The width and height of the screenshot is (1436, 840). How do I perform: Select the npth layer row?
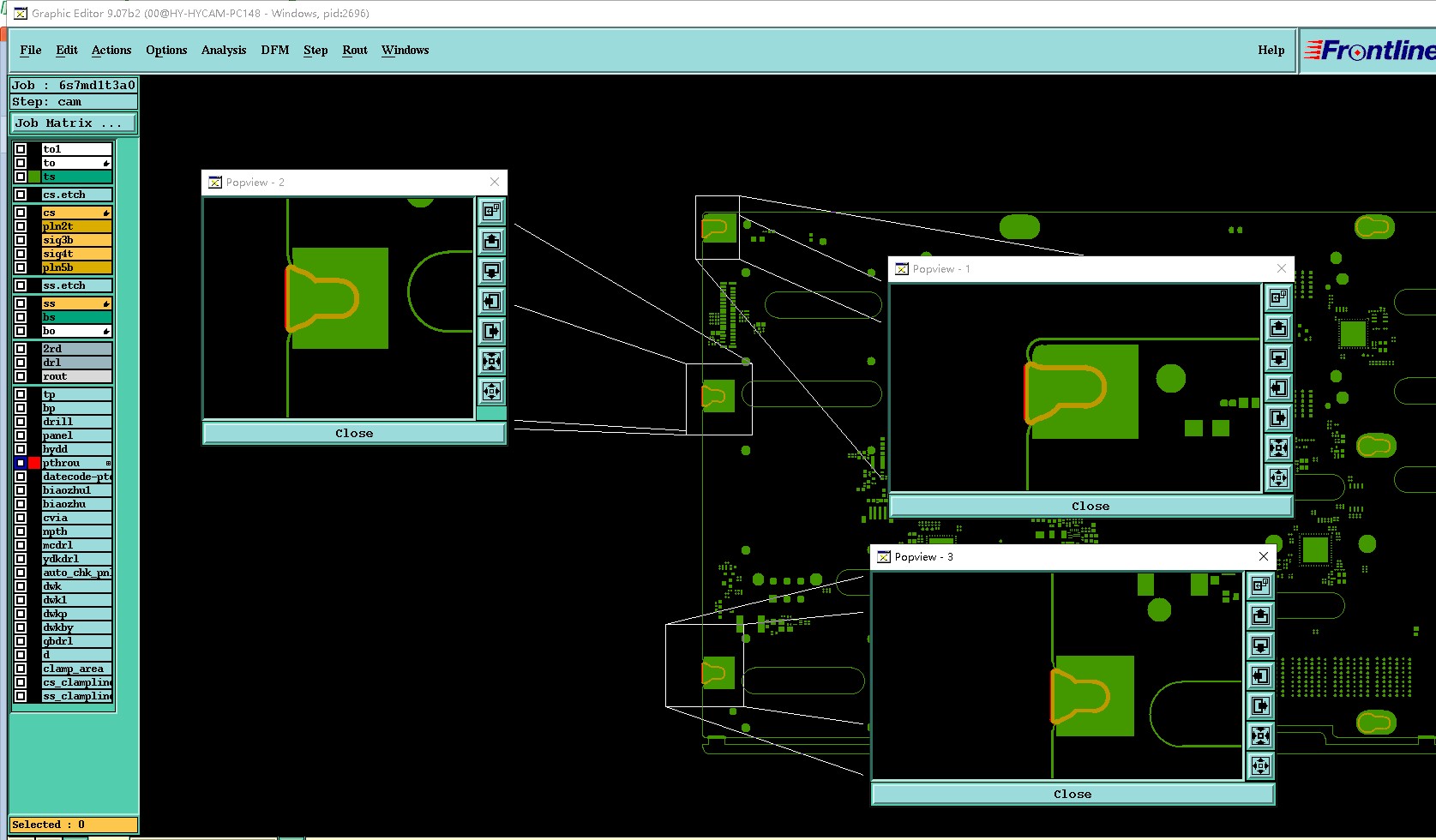[77, 531]
